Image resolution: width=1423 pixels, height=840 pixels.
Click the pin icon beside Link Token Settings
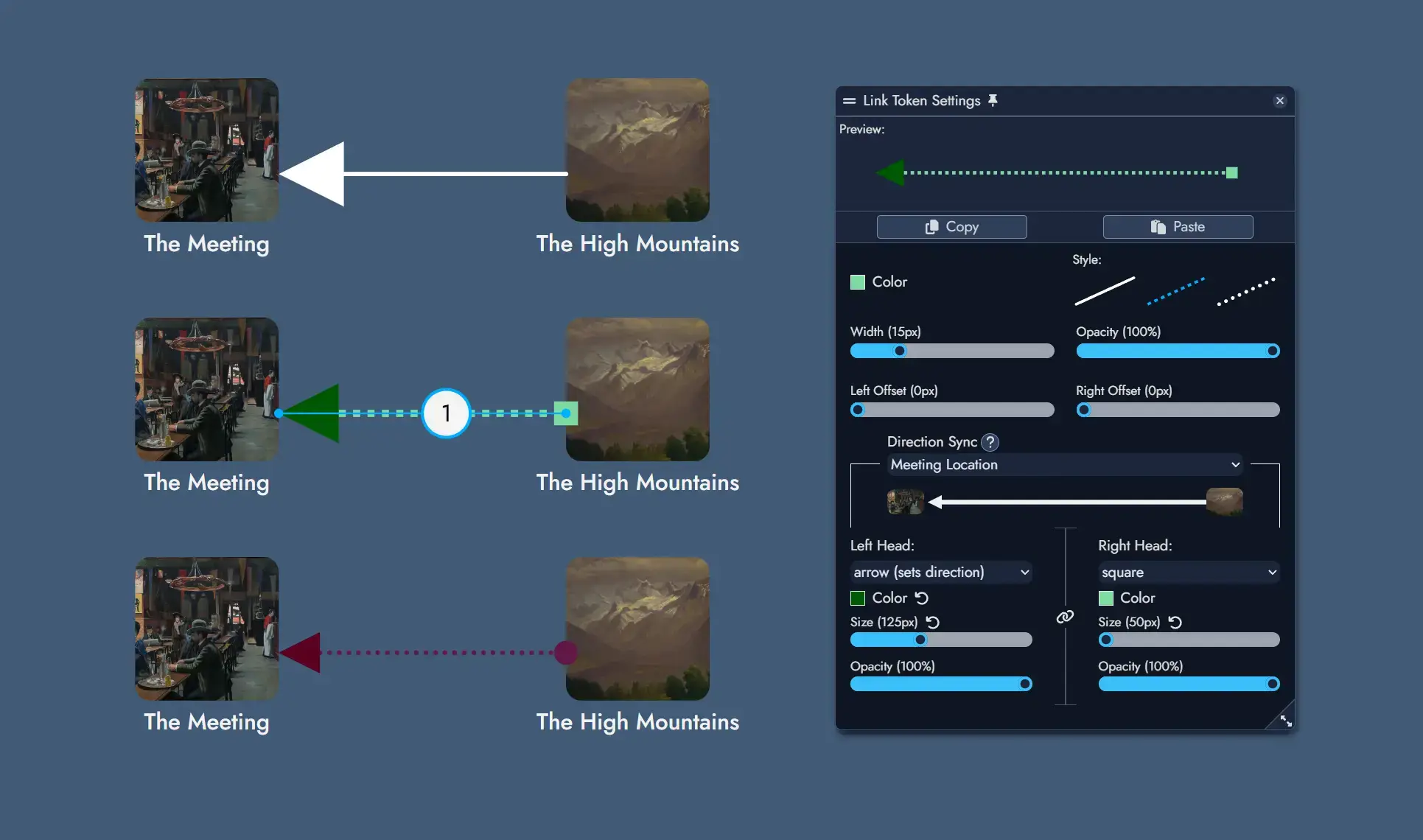[x=993, y=100]
